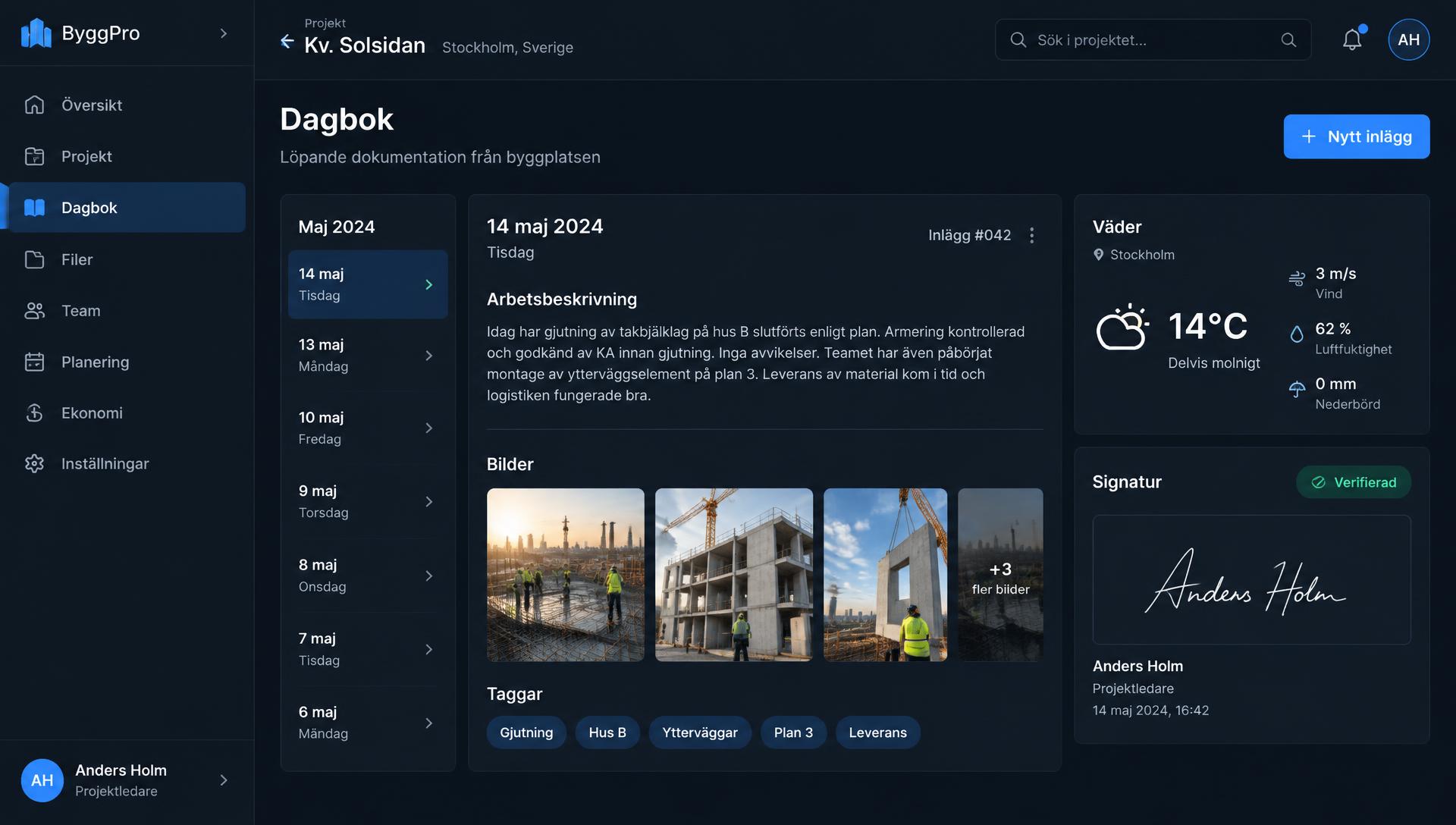Open entry #042 options (three dots)

tap(1031, 235)
